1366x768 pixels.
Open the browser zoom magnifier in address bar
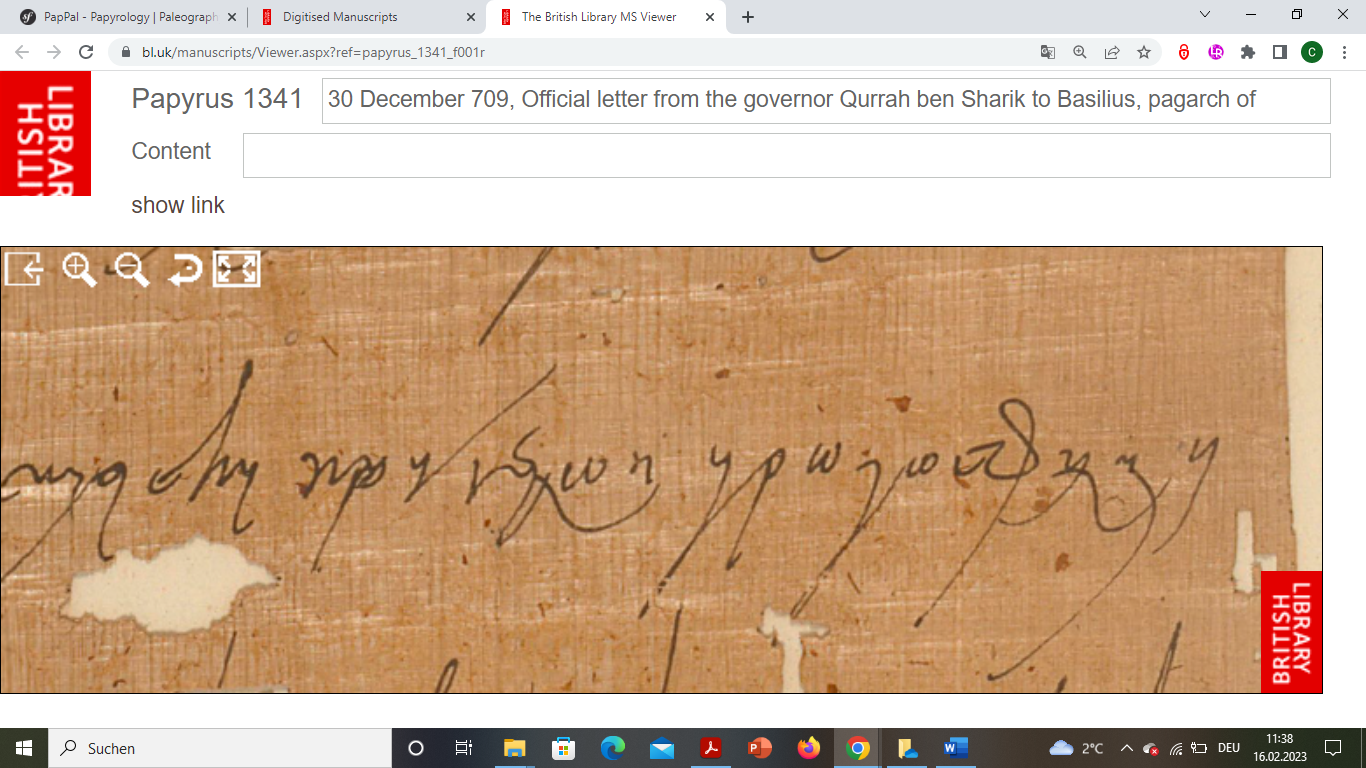point(1079,52)
